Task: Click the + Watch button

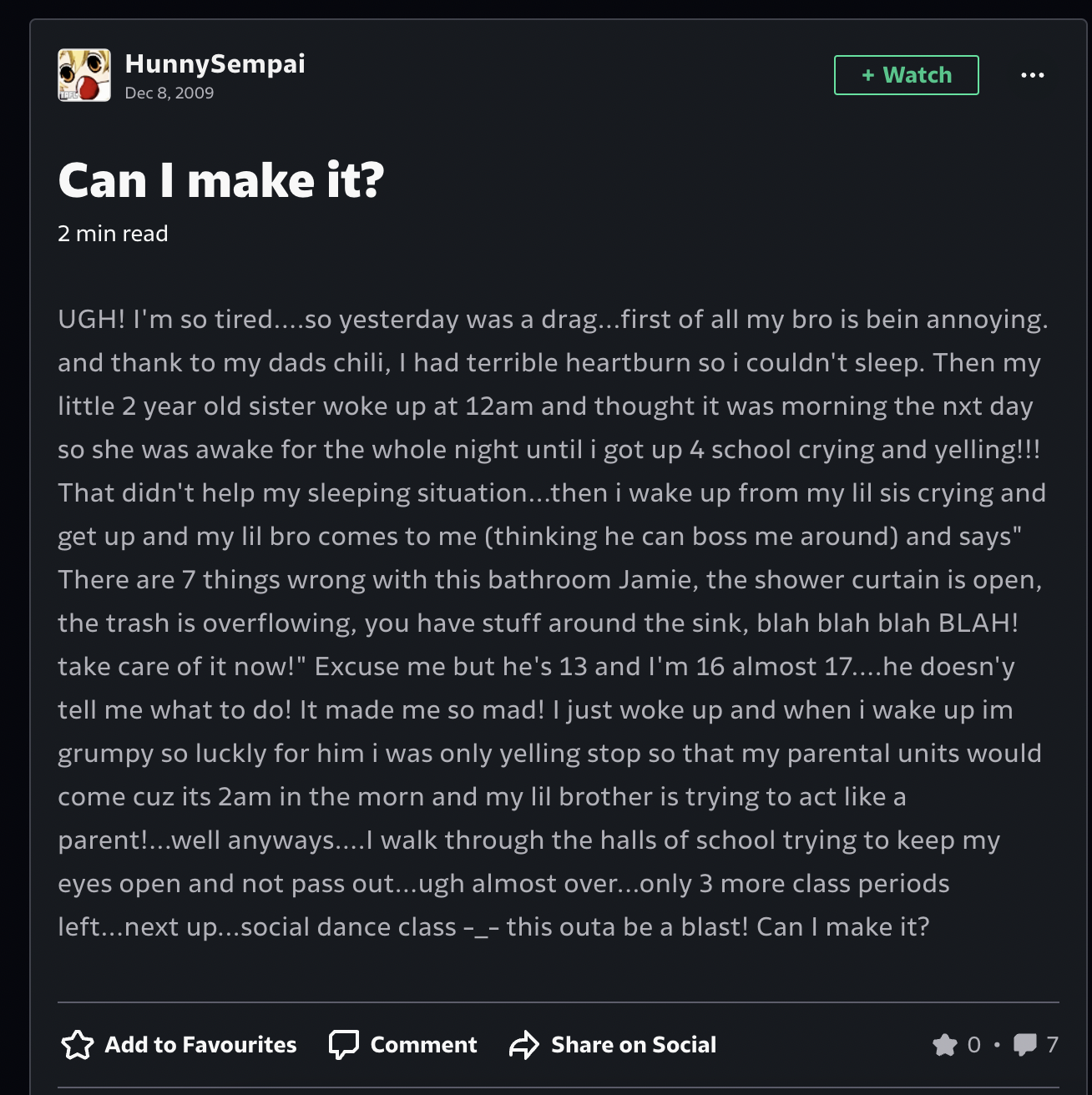Action: tap(906, 75)
